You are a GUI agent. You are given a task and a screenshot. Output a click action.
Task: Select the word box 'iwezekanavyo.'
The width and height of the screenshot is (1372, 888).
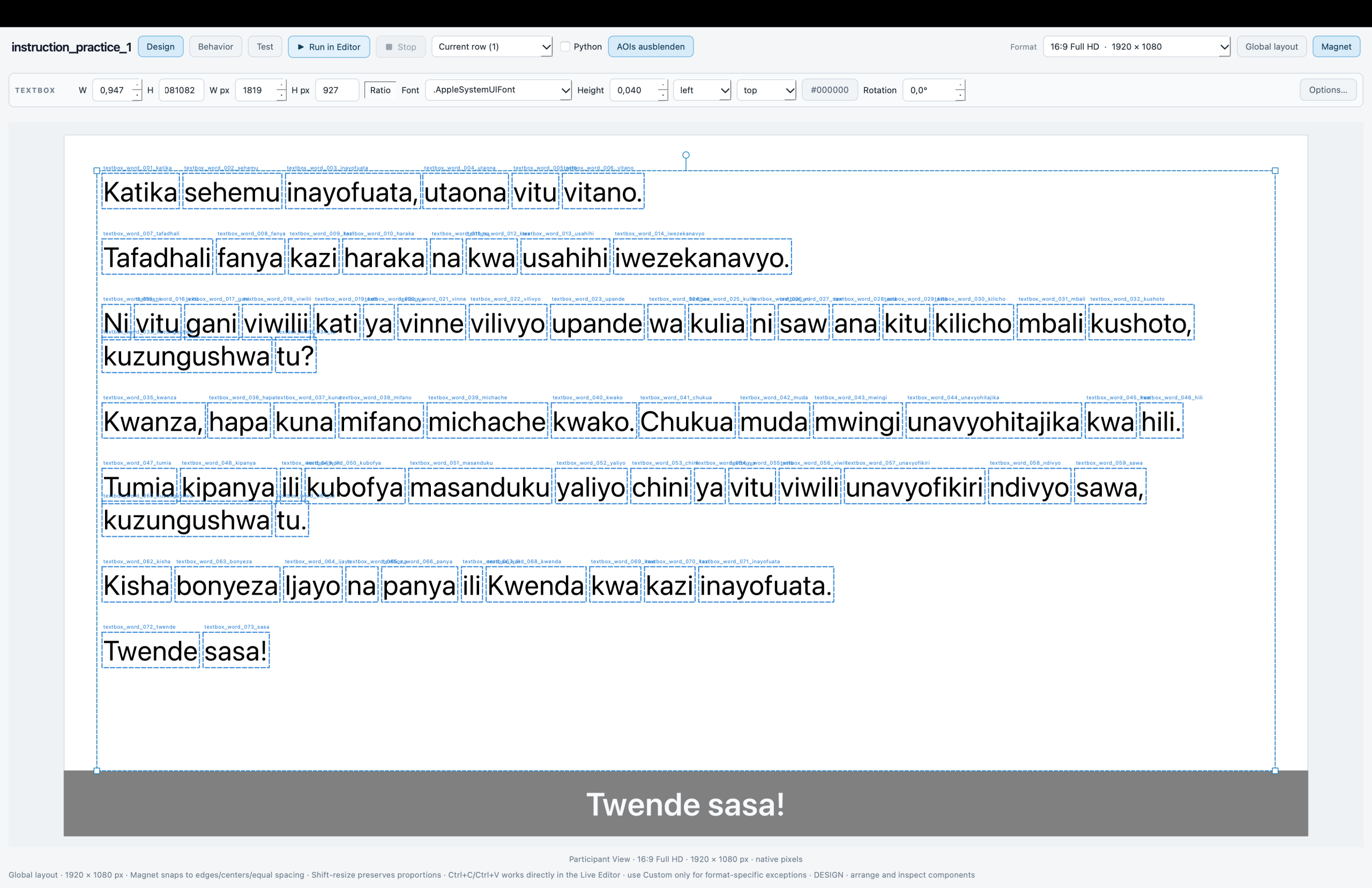click(702, 257)
